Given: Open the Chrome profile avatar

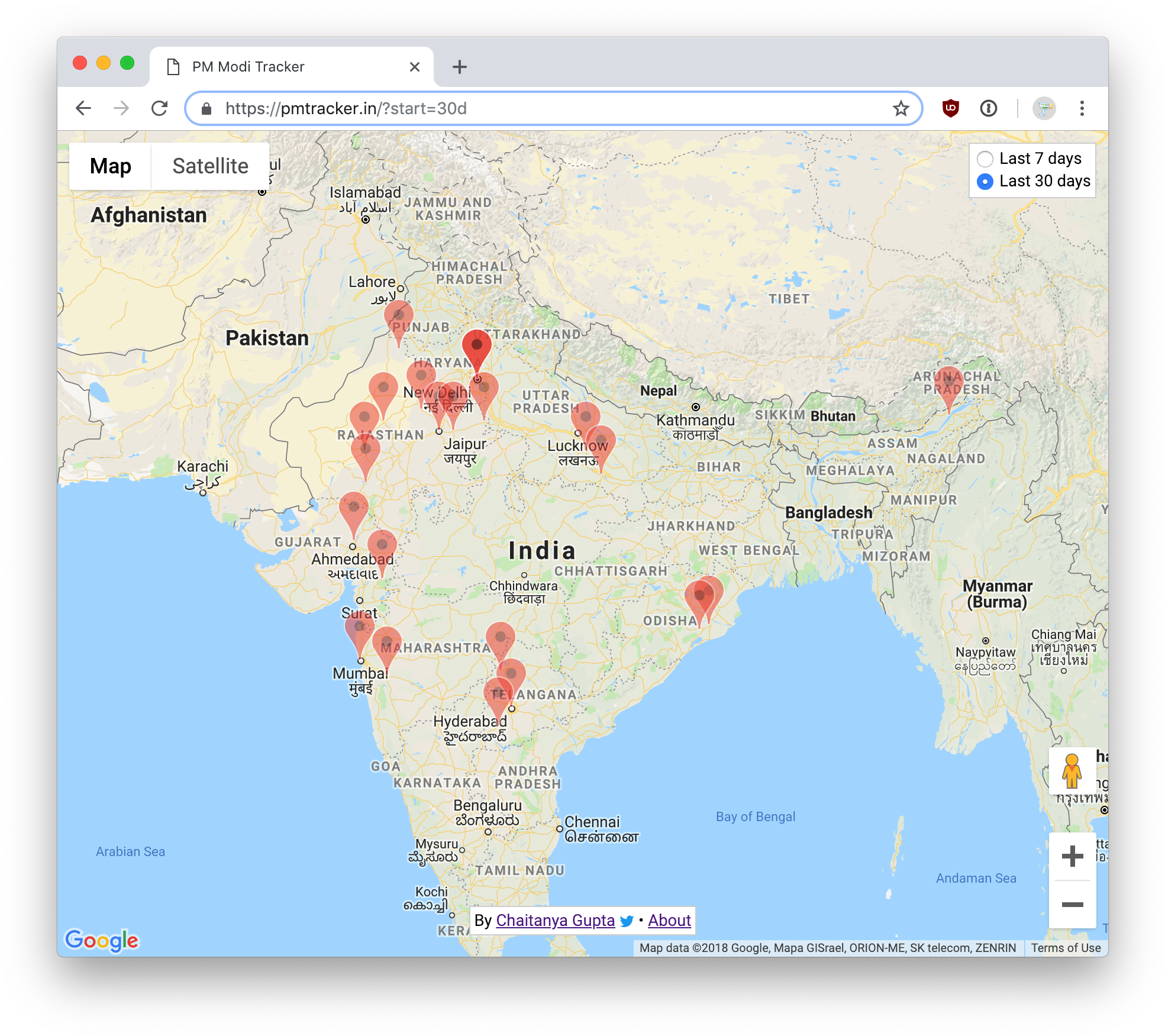Looking at the screenshot, I should tap(1044, 108).
